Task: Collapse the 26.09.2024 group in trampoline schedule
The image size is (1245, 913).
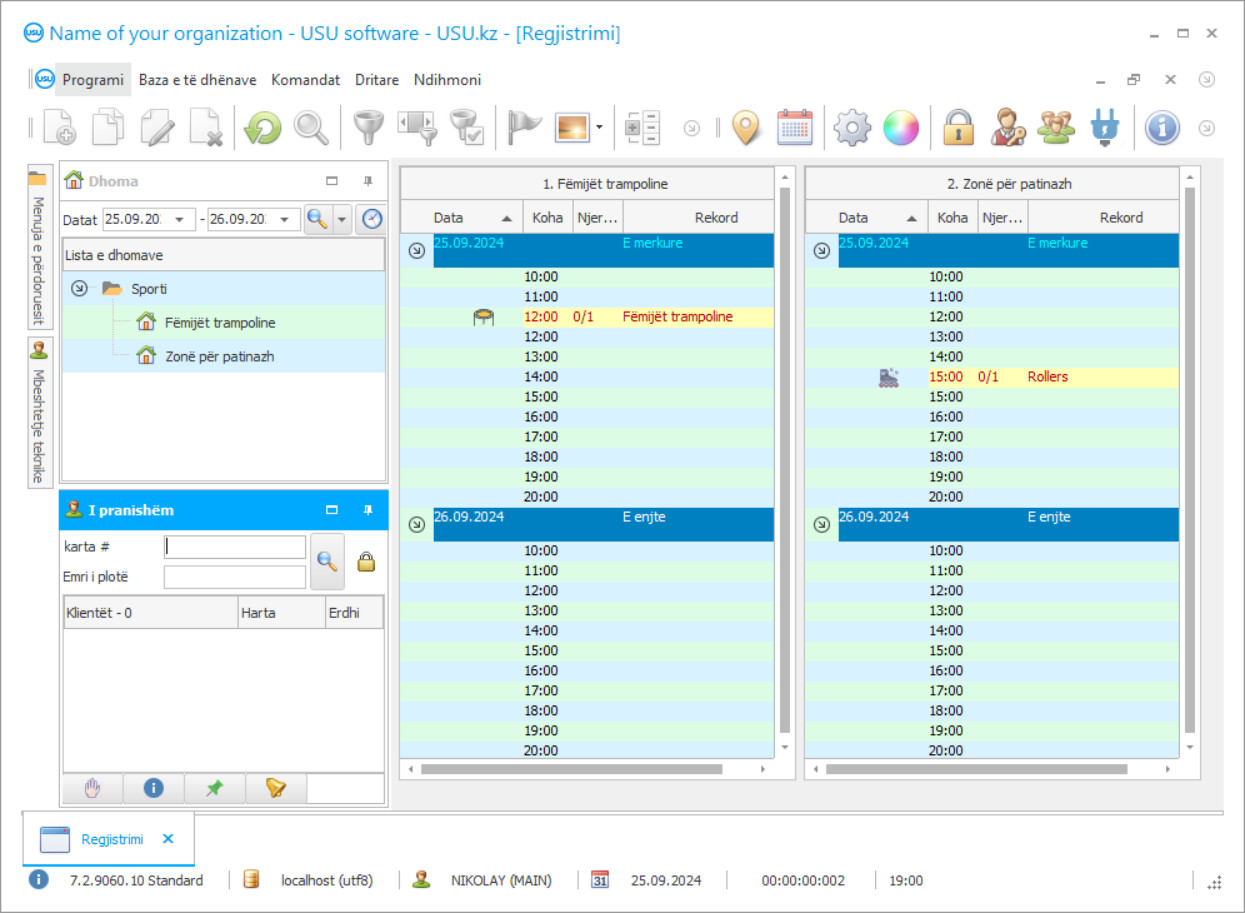Action: pos(417,524)
